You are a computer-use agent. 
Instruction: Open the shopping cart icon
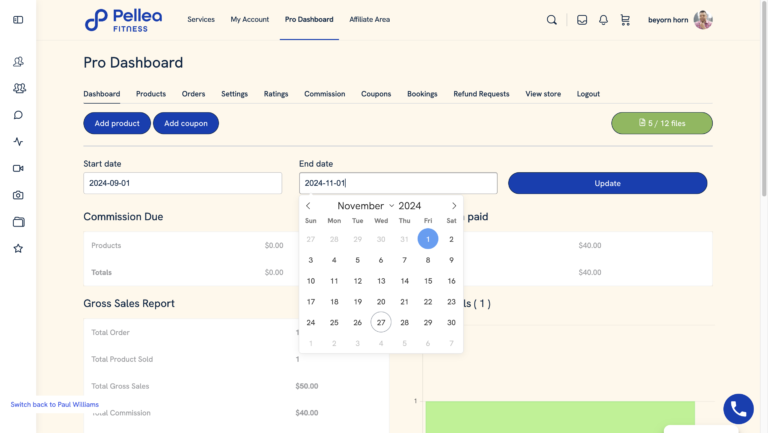point(625,20)
